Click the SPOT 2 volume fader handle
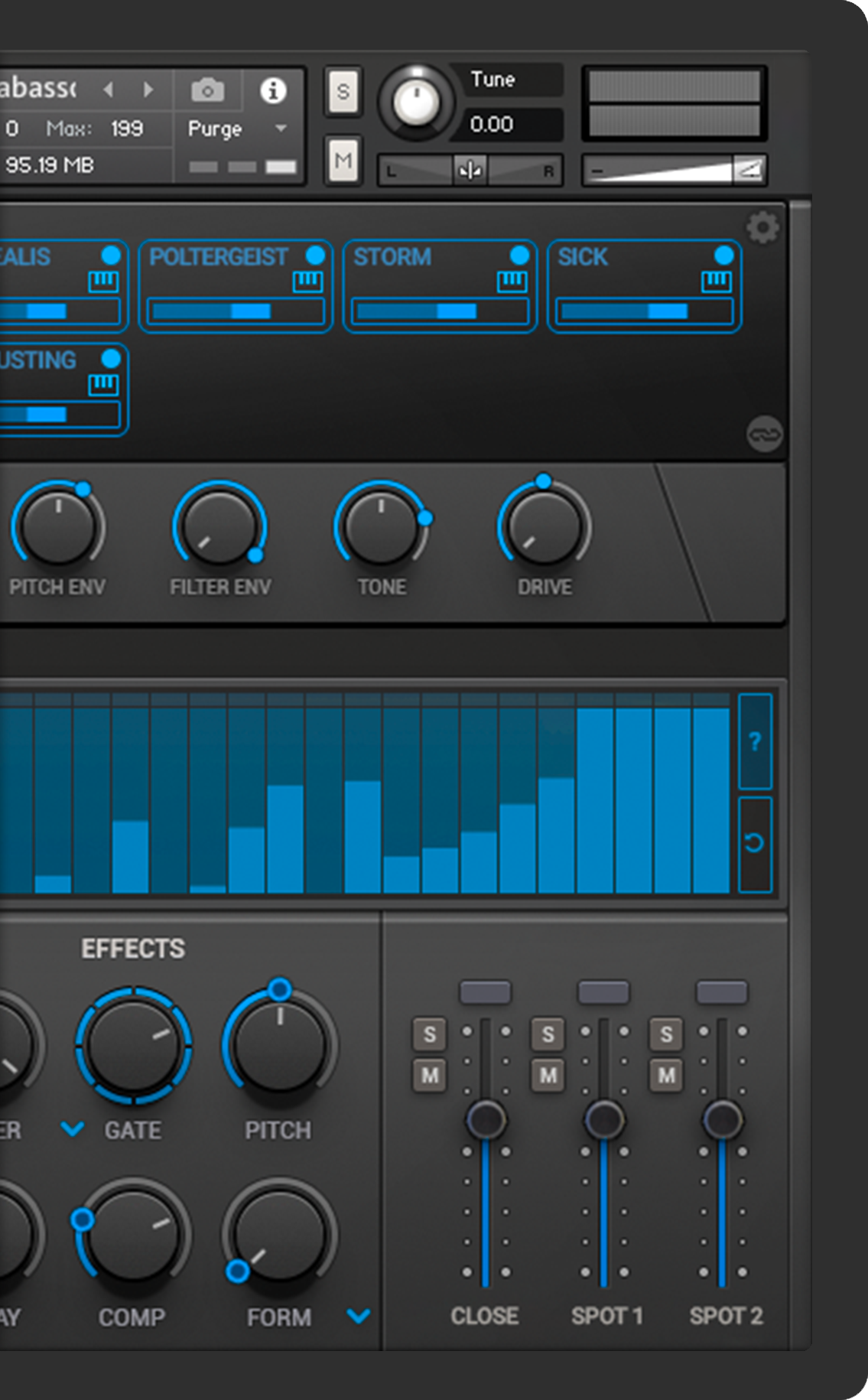868x1400 pixels. click(x=722, y=1120)
